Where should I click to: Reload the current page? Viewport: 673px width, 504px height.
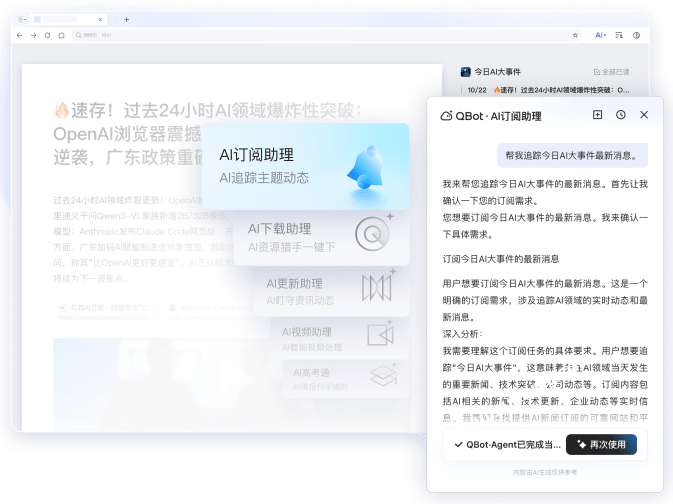47,35
